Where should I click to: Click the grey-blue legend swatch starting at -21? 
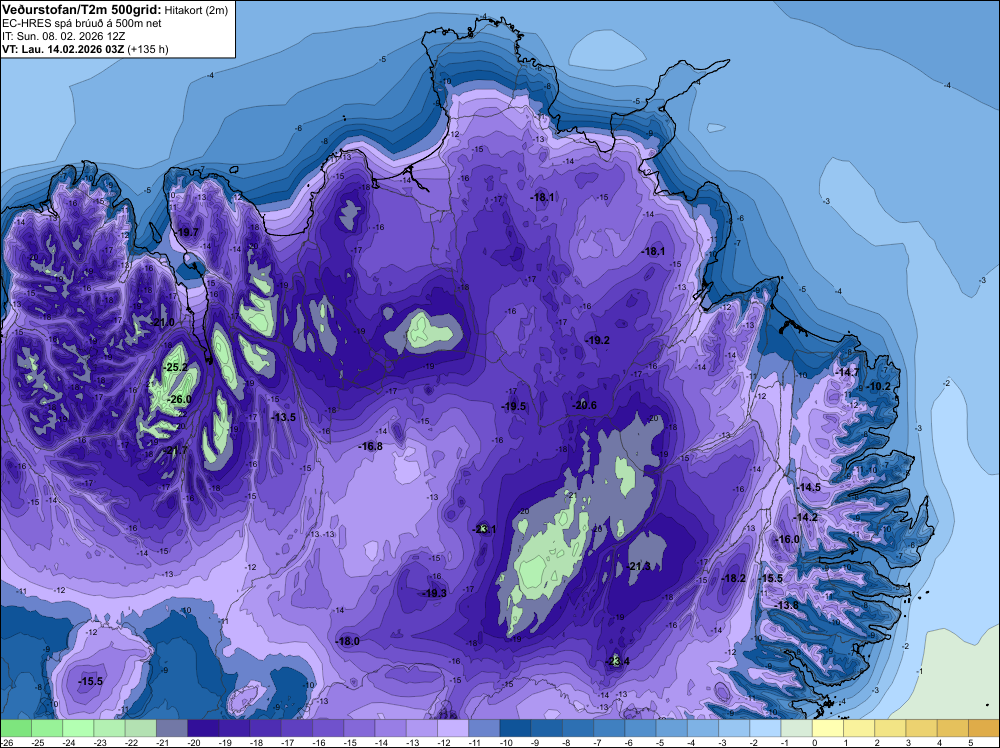(x=172, y=728)
